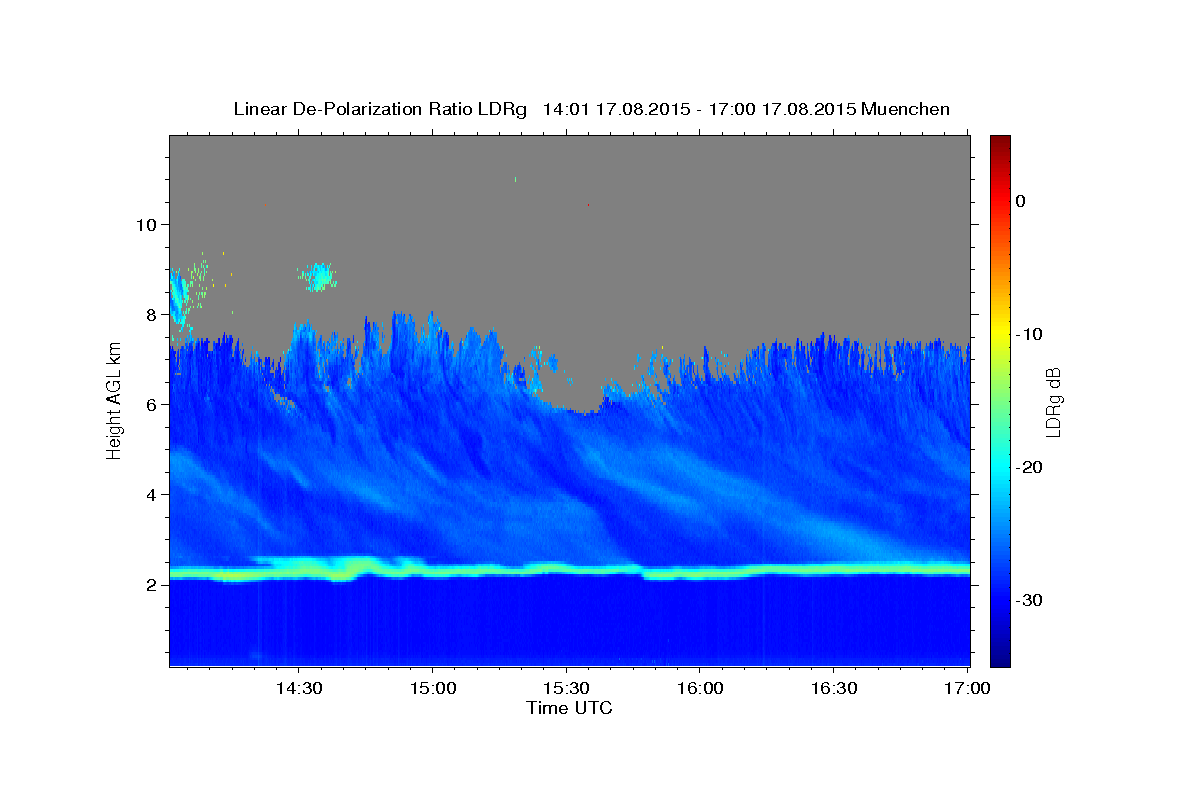This screenshot has width=1200, height=800.
Task: Click the date range text '14:01 17.08.2015'
Action: click(614, 109)
